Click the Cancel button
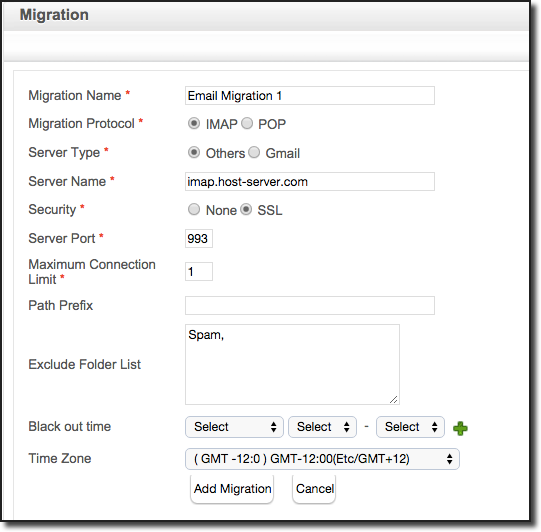Screen dimensions: 541x532 pos(314,489)
